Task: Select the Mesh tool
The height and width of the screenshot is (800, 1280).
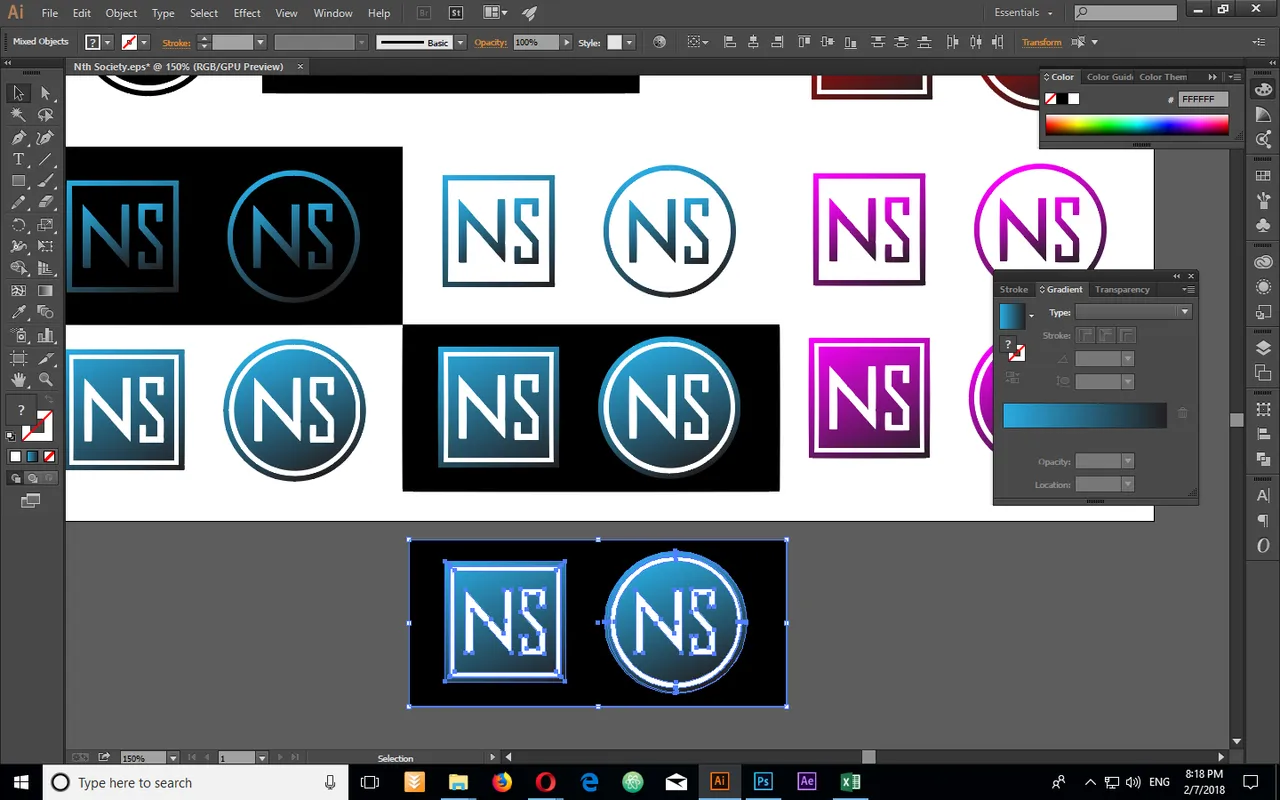Action: [18, 291]
